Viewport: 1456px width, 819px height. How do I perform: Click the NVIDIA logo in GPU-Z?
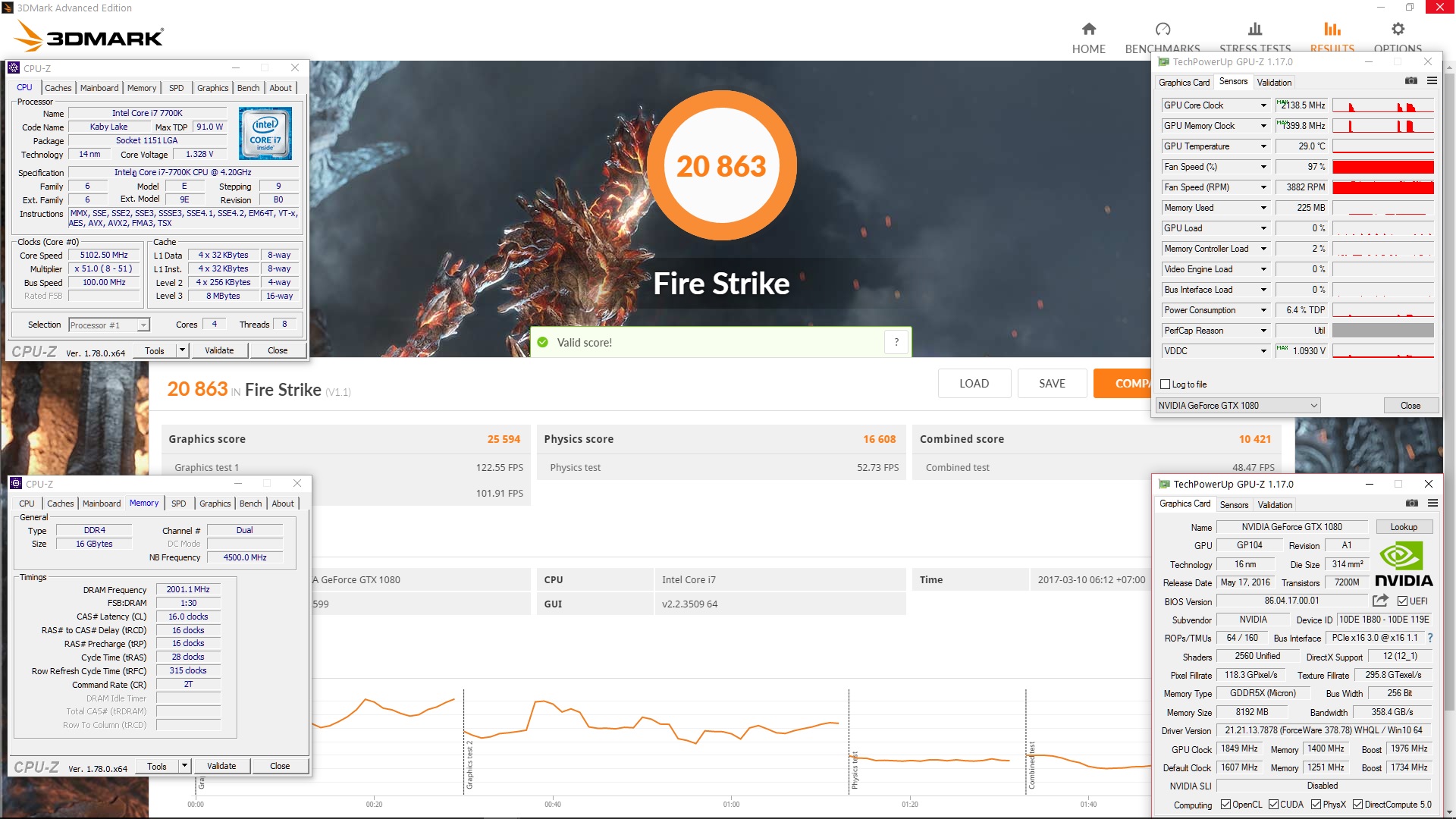pos(1404,565)
